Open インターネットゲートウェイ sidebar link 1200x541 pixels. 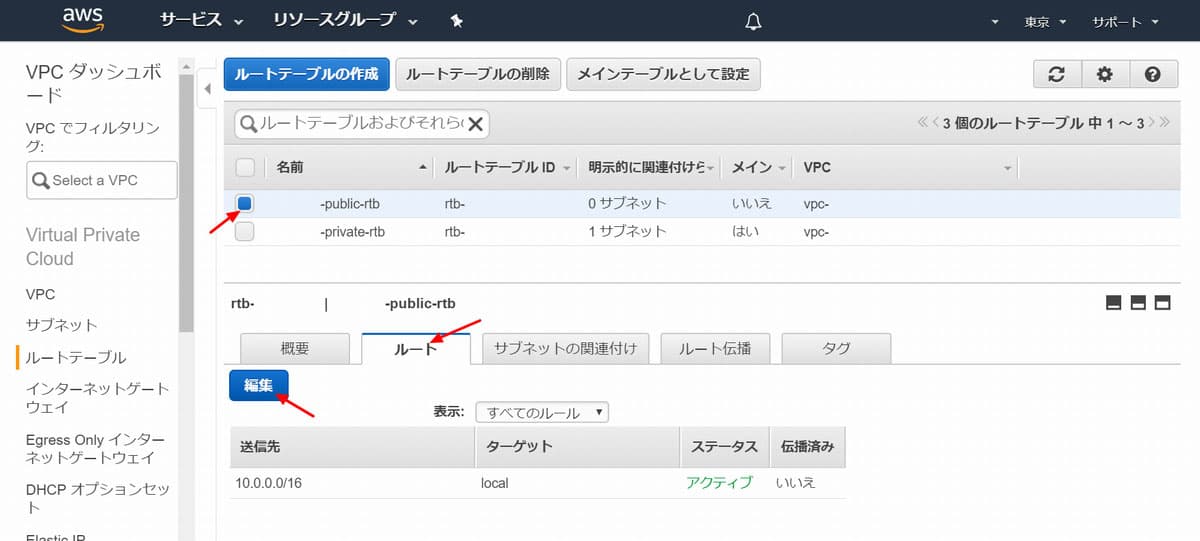tap(97, 398)
